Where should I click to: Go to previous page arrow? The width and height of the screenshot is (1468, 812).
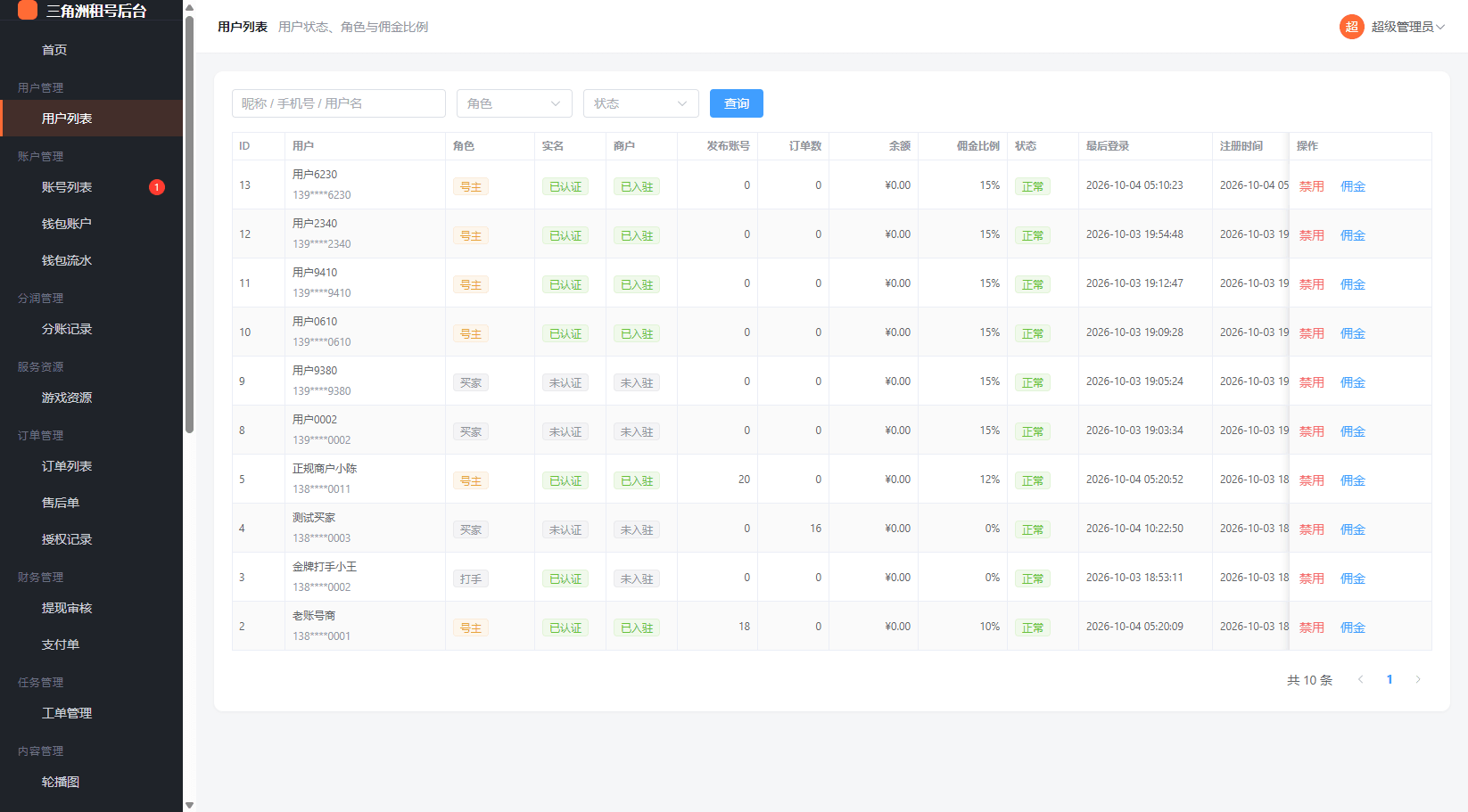click(1360, 679)
